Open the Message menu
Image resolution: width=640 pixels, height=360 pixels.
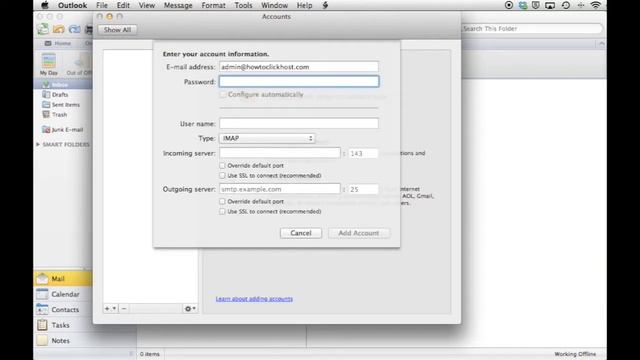tap(178, 5)
